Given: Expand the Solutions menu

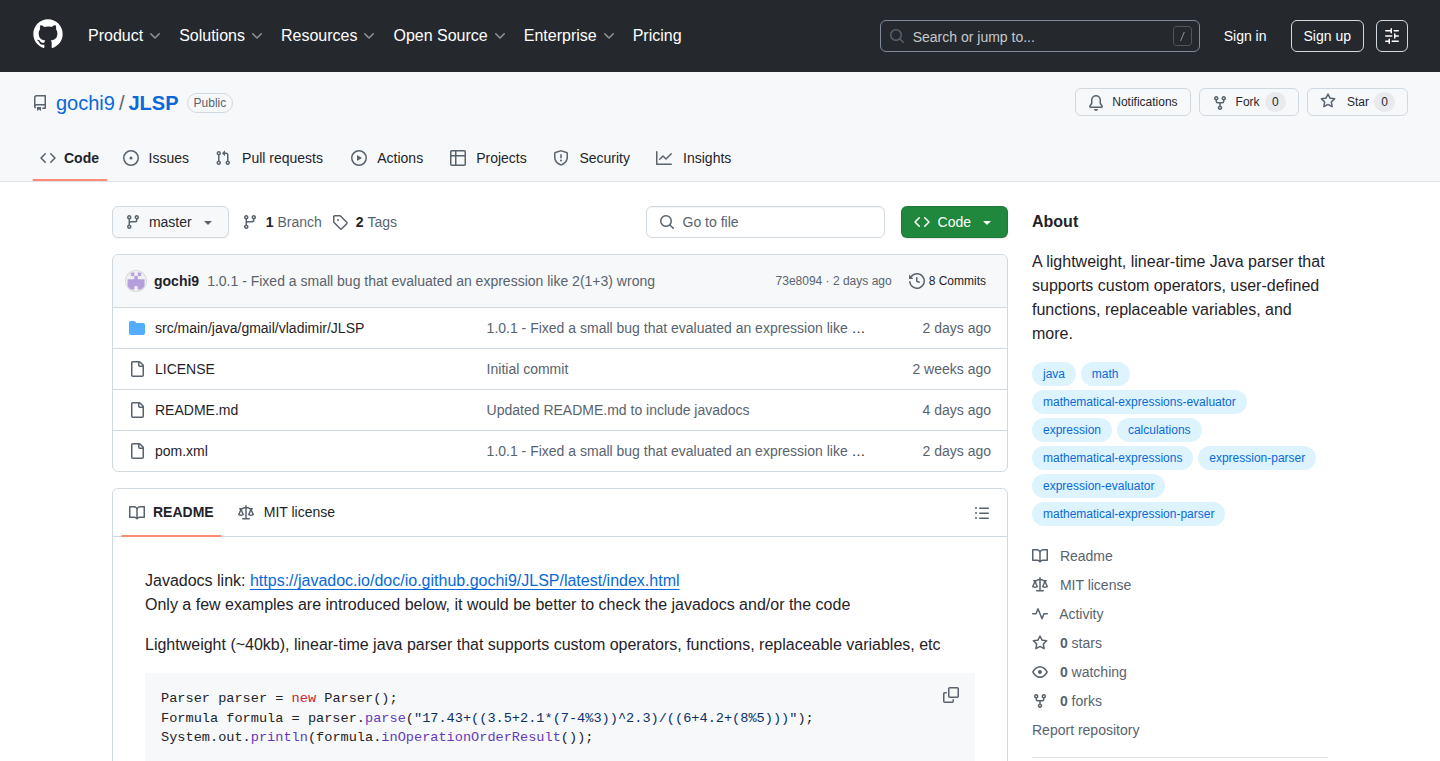Looking at the screenshot, I should coord(221,36).
